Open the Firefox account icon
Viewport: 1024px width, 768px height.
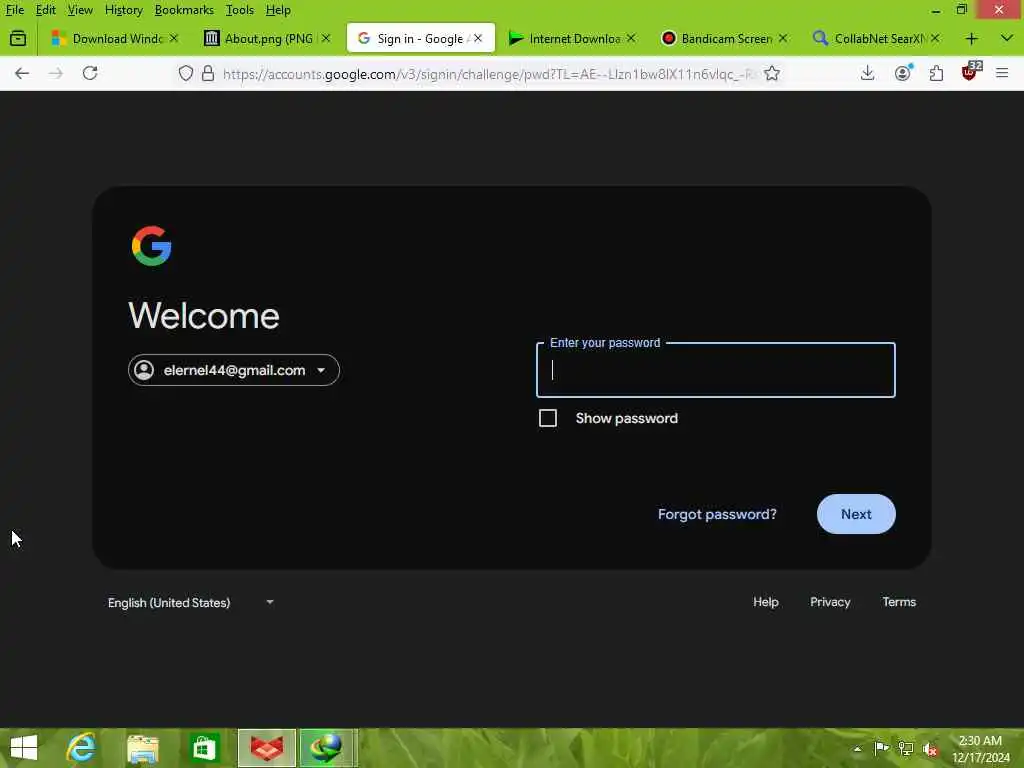903,73
